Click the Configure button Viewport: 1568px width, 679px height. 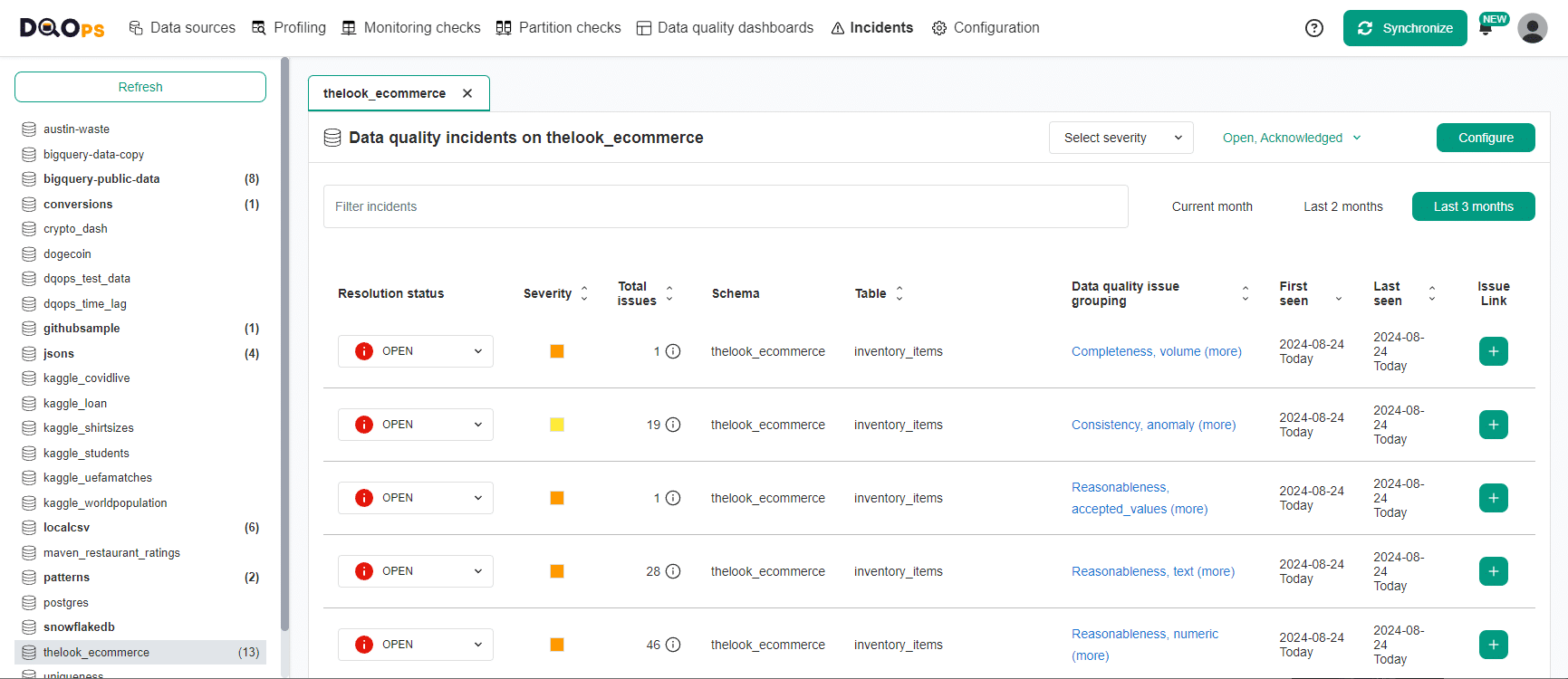(x=1486, y=138)
